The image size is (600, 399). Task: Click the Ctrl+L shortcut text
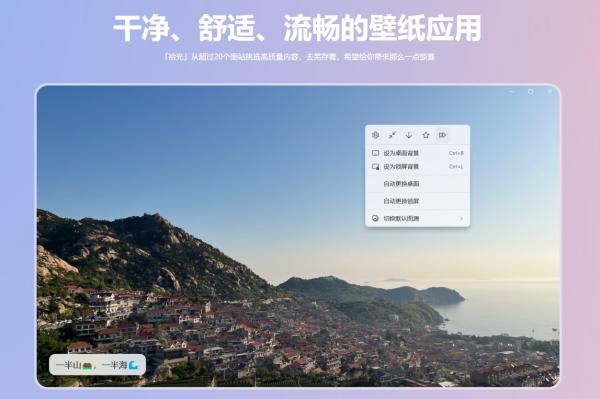[x=456, y=166]
